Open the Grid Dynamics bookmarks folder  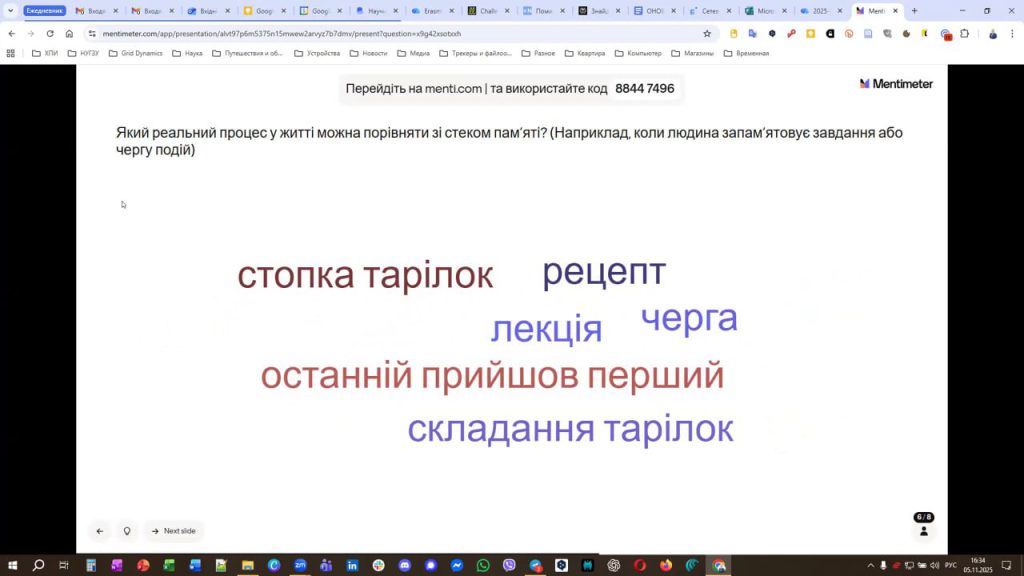[x=136, y=54]
